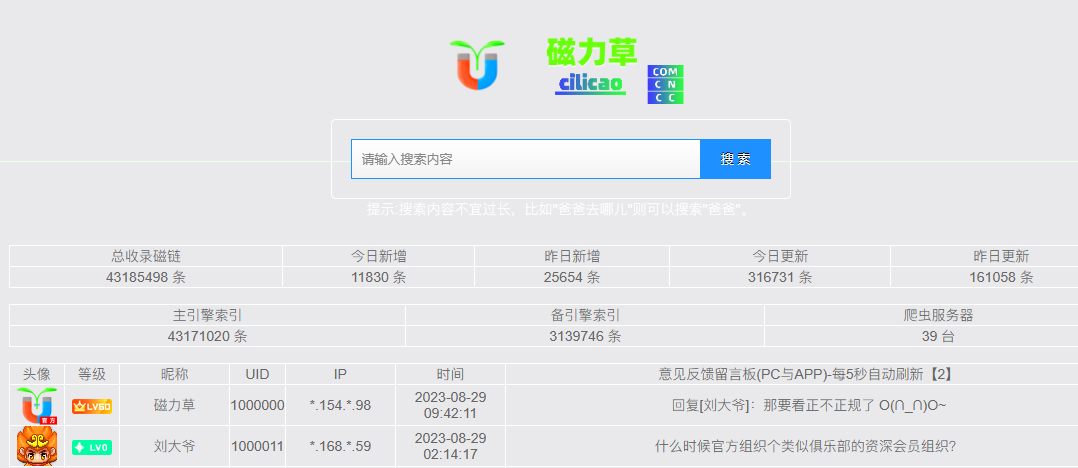
Task: Click the 时间 column header
Action: (x=450, y=375)
